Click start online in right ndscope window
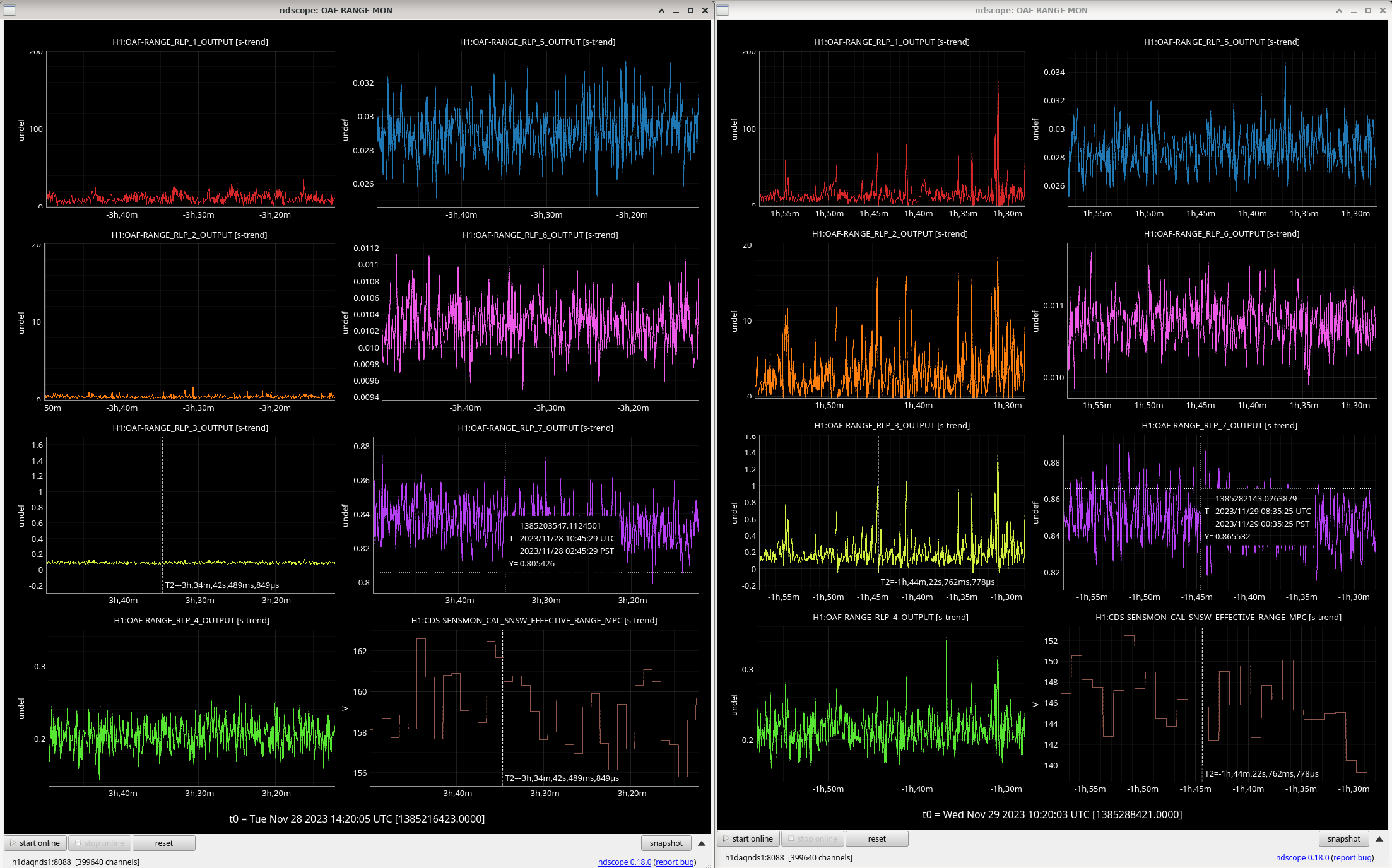 point(748,838)
